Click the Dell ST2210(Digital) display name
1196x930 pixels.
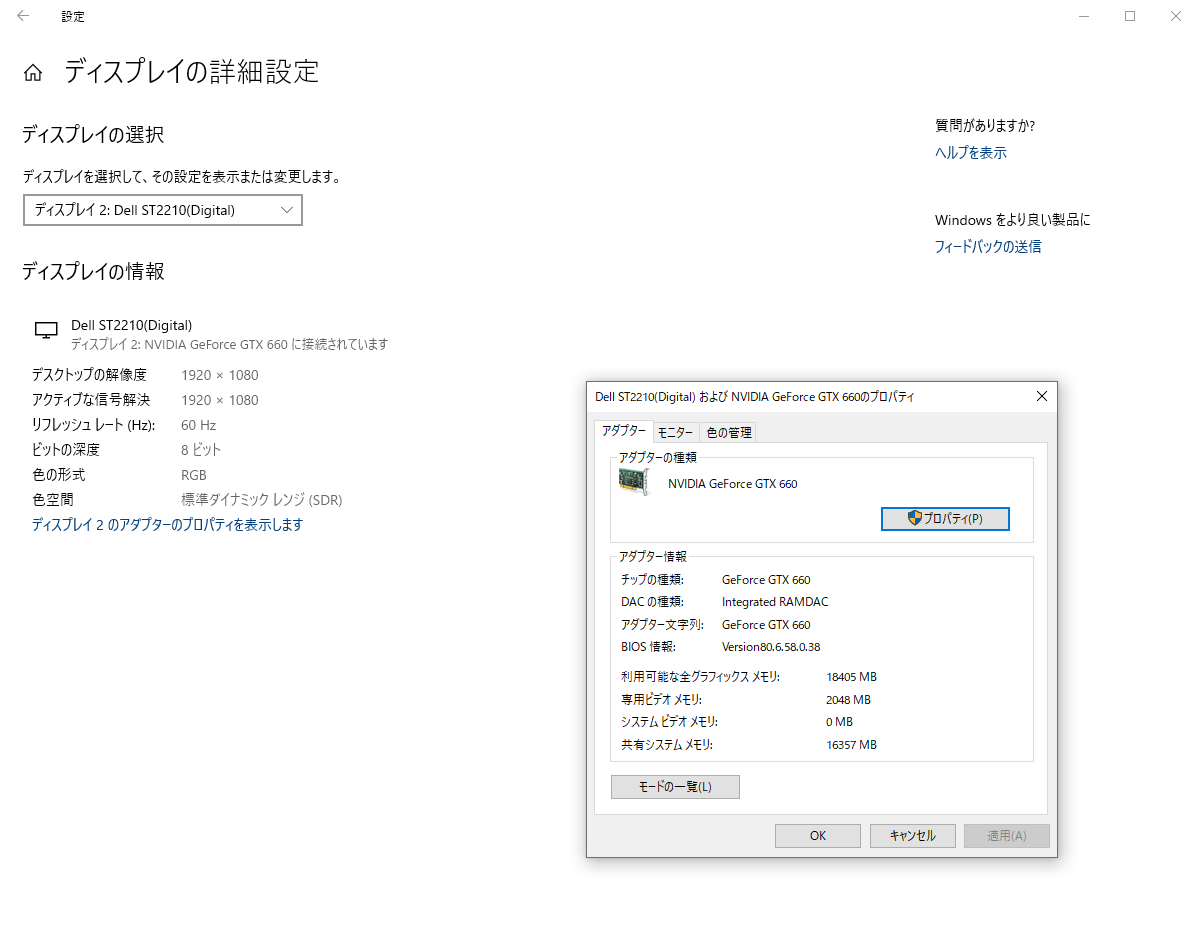pyautogui.click(x=131, y=325)
